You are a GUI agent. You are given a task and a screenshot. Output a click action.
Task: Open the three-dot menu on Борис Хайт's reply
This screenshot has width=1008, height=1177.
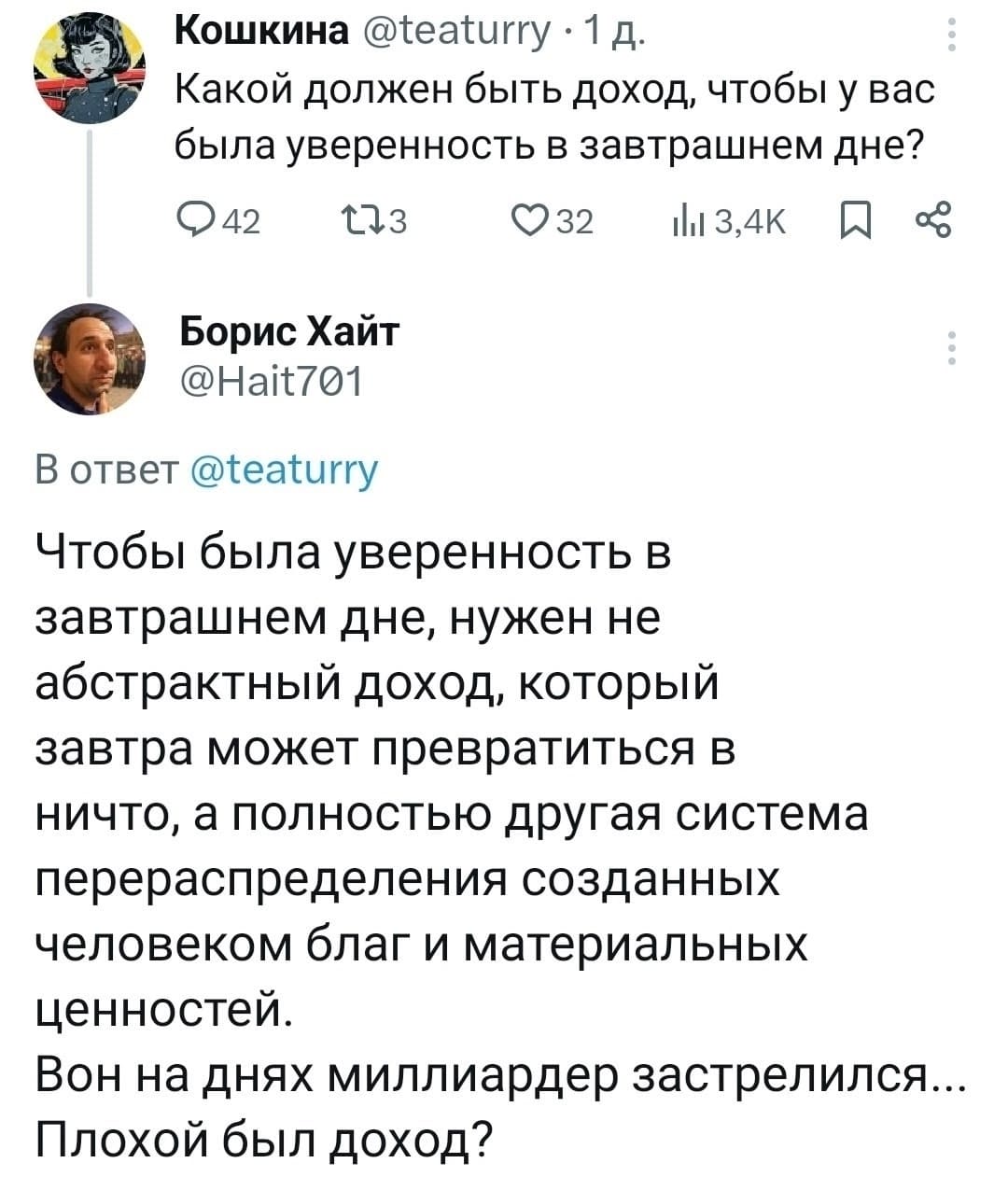(952, 348)
